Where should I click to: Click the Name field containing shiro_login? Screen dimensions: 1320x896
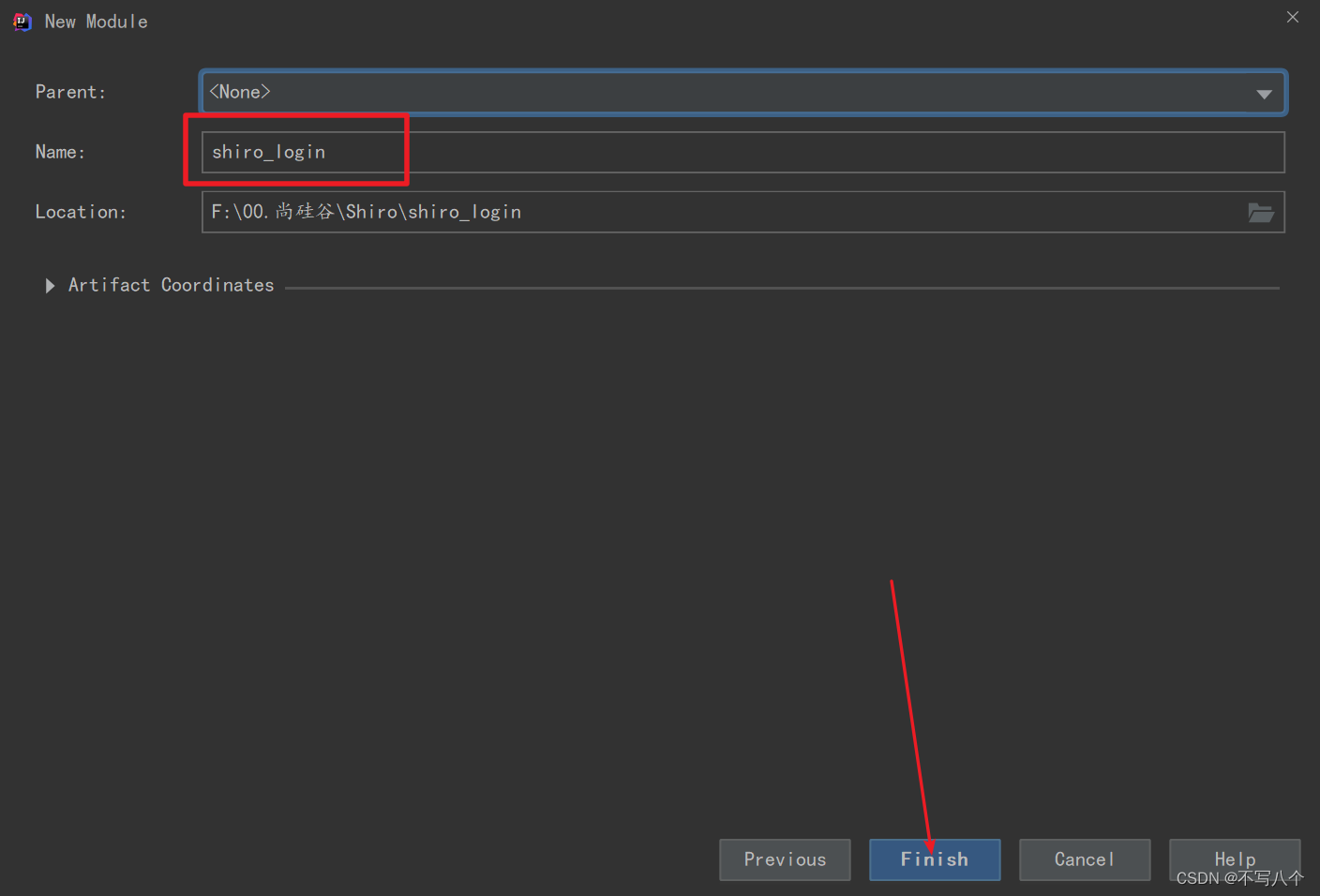[742, 152]
